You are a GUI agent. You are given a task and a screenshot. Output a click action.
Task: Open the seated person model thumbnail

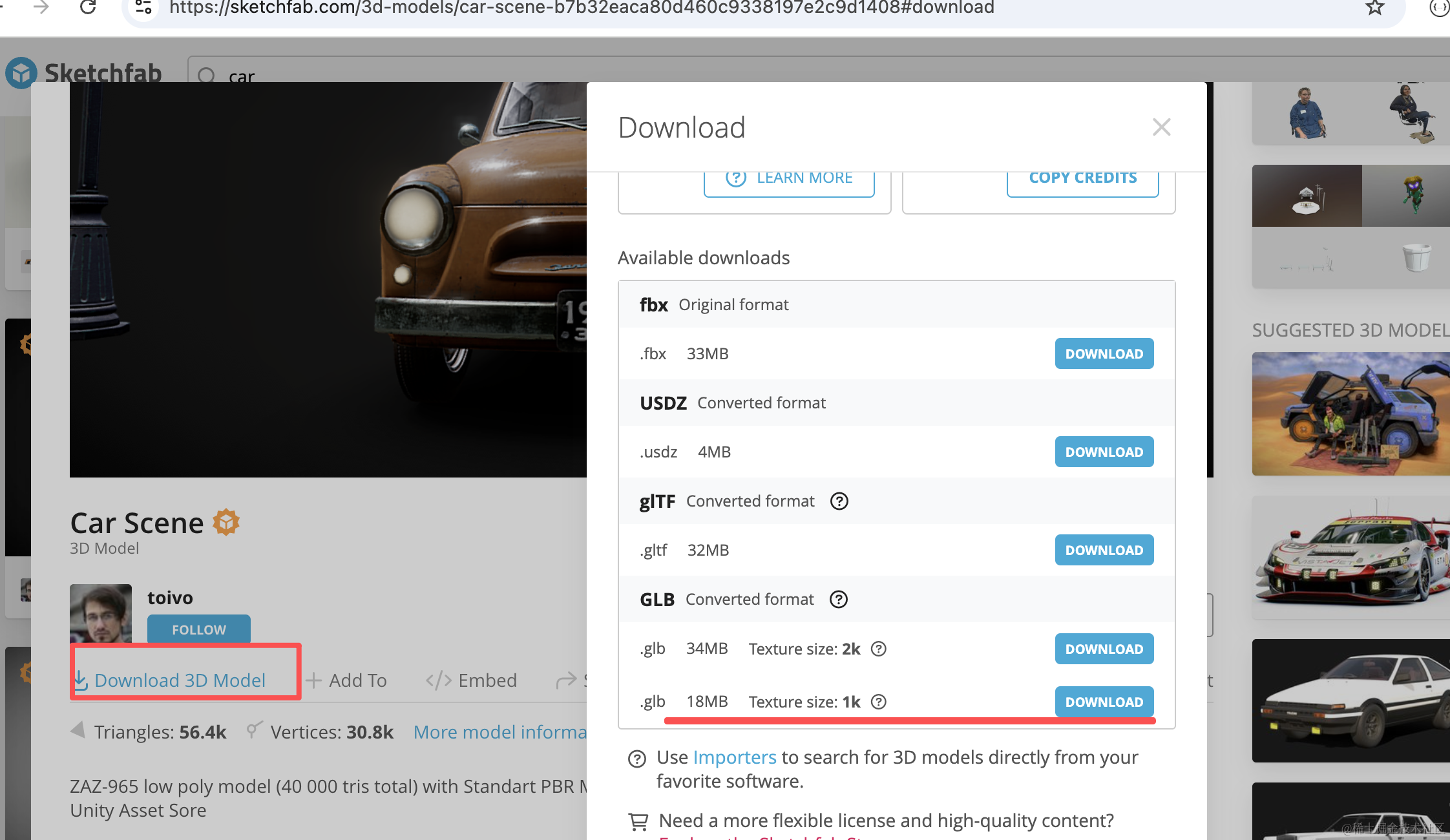[x=1406, y=113]
